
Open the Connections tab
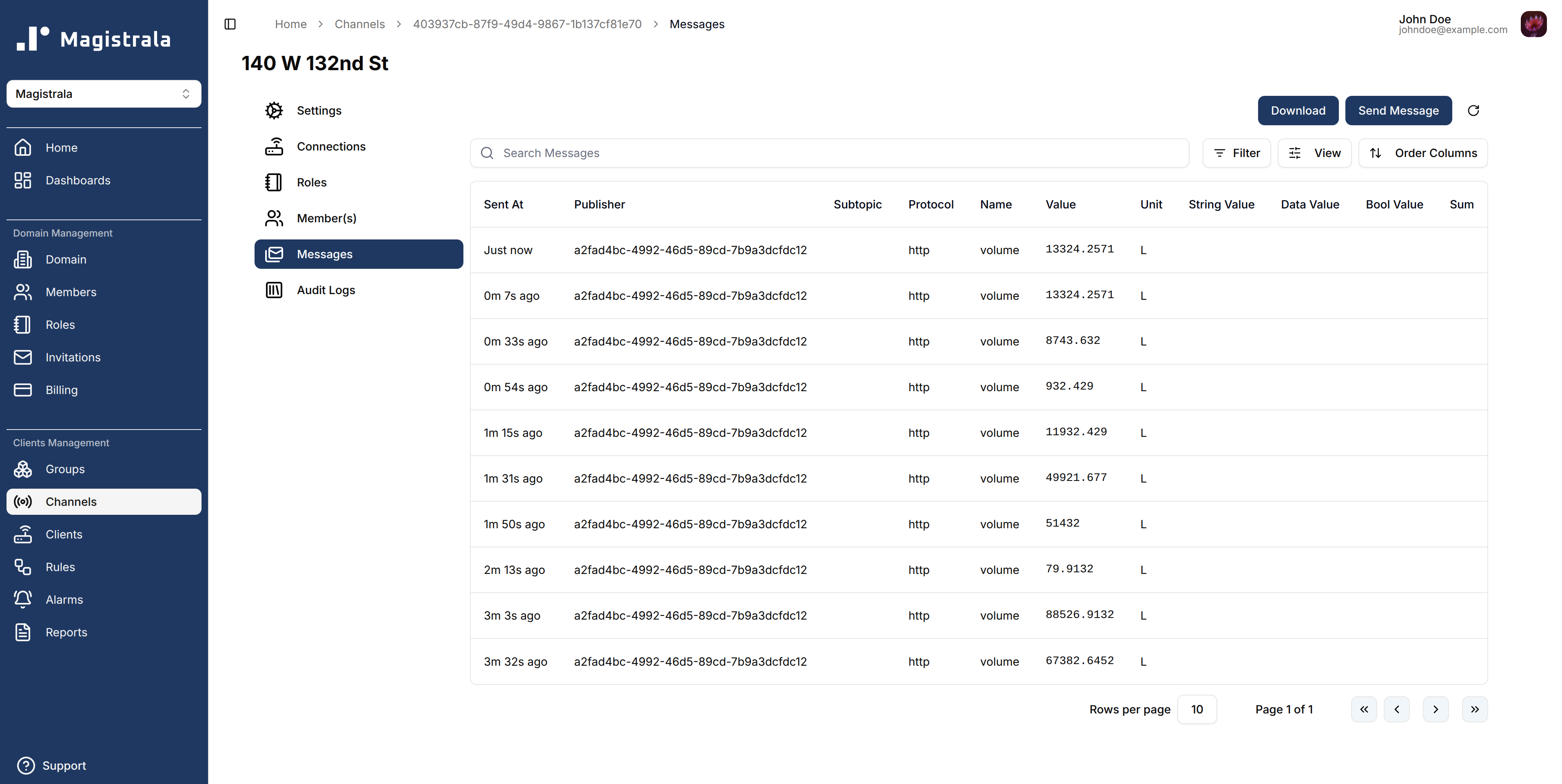(330, 146)
